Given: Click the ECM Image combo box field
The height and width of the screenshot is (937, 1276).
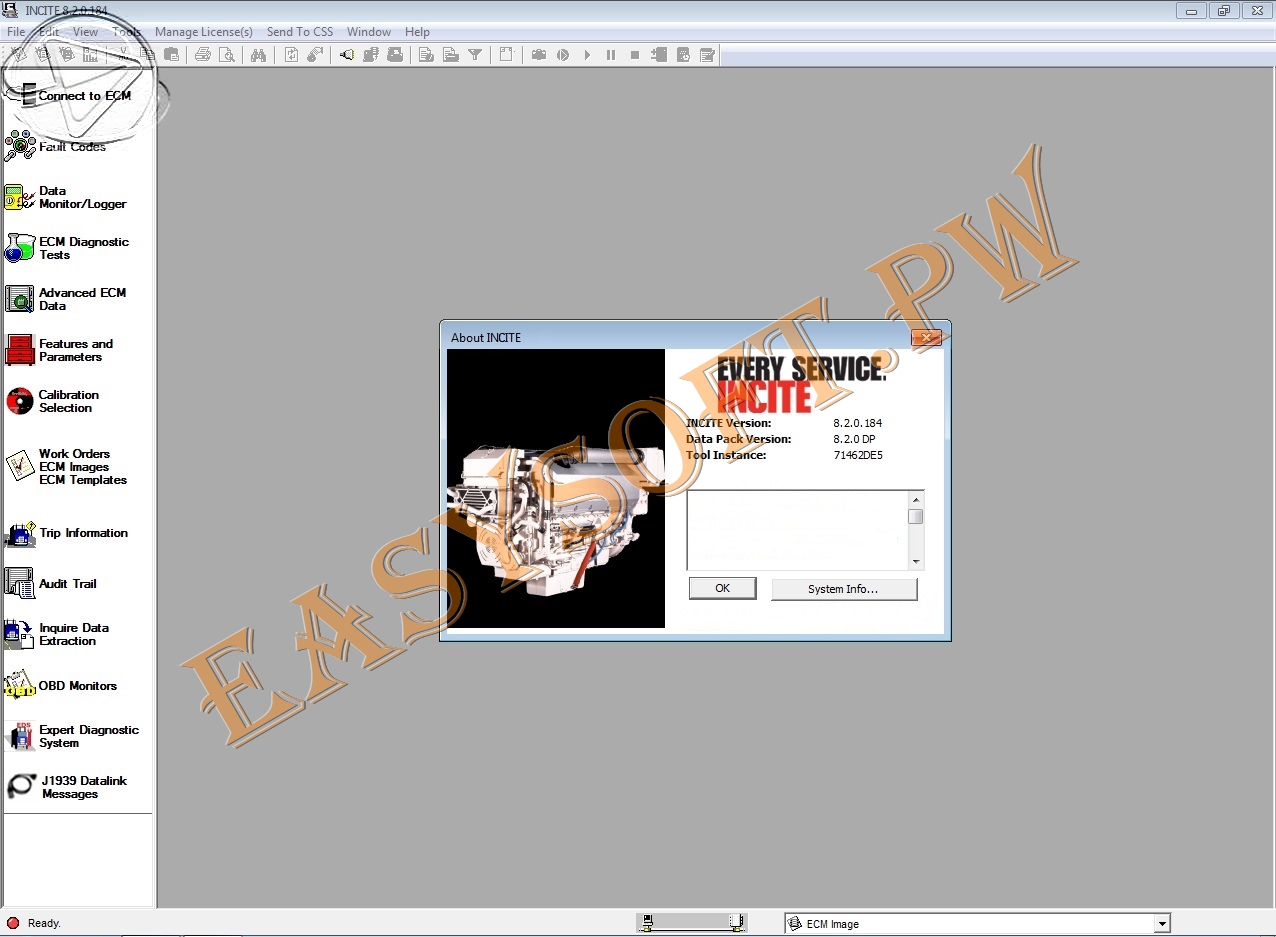Looking at the screenshot, I should [977, 924].
